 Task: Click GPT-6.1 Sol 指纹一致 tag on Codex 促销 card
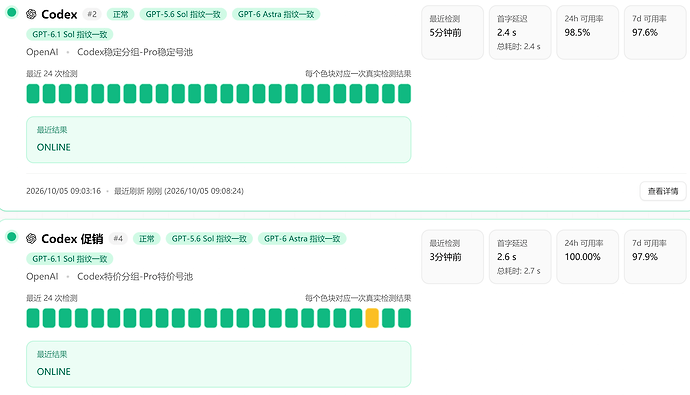70,259
